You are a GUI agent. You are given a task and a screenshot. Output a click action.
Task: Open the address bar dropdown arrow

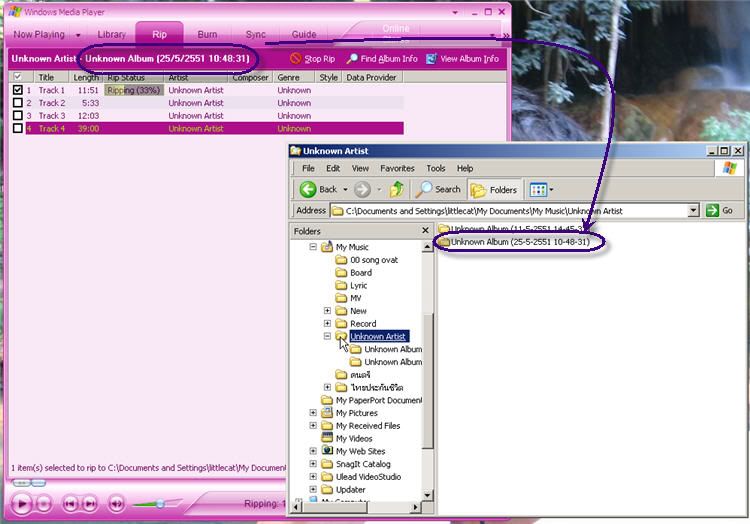[693, 211]
